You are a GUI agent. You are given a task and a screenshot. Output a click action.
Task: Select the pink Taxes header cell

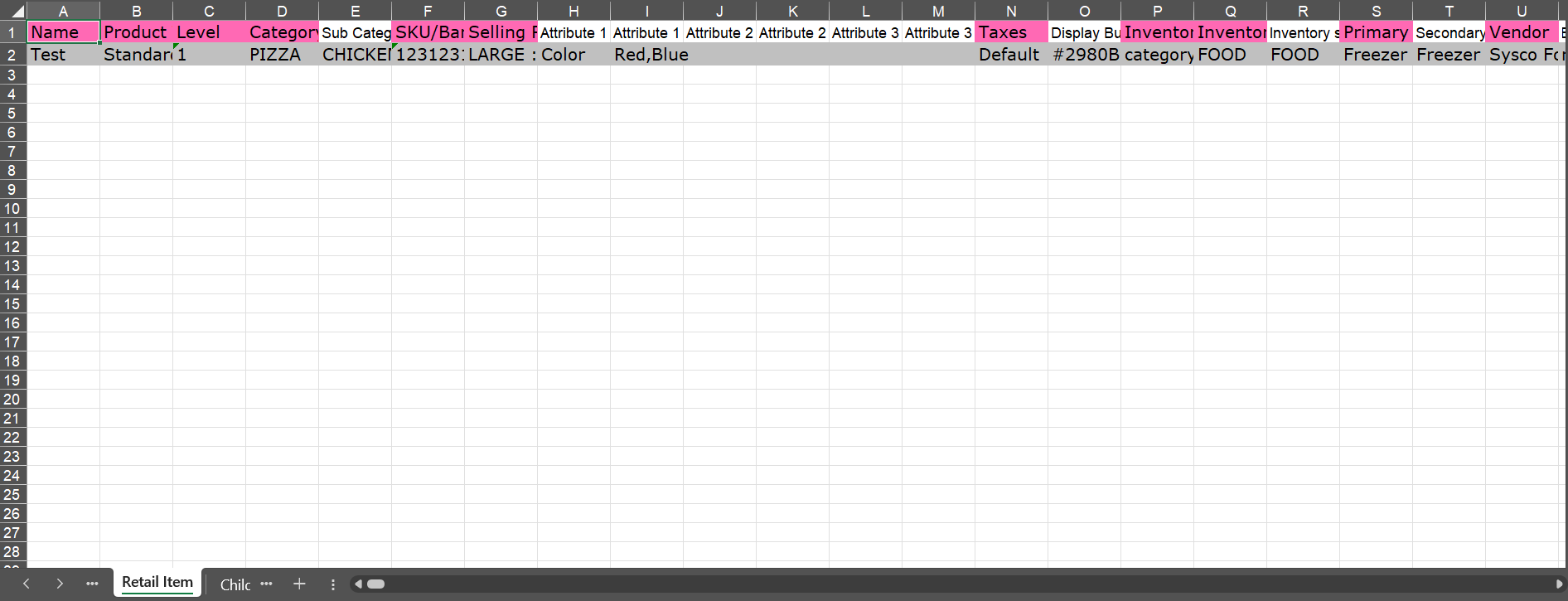coord(1011,32)
